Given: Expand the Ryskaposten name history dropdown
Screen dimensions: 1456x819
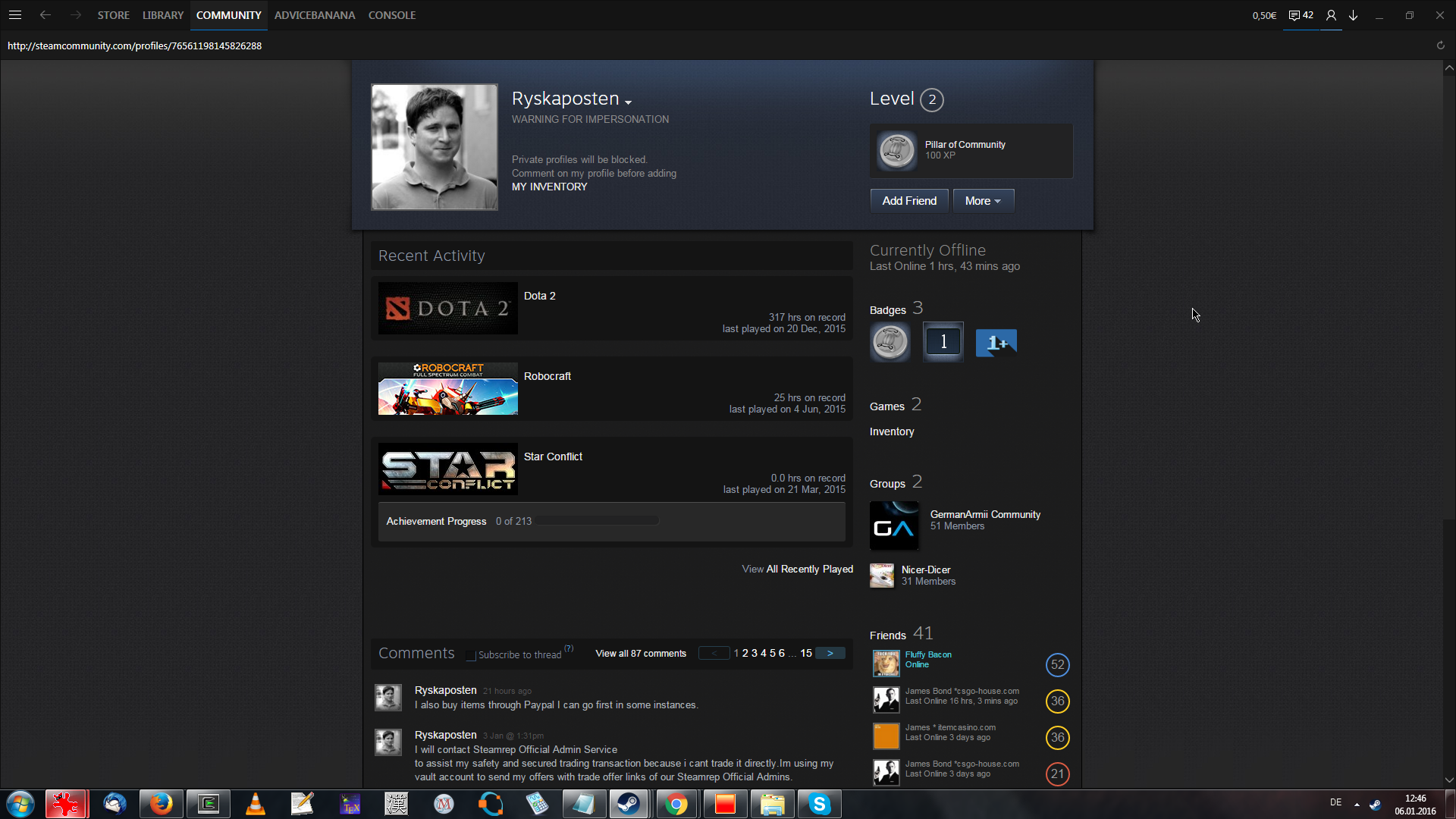Looking at the screenshot, I should coord(628,102).
